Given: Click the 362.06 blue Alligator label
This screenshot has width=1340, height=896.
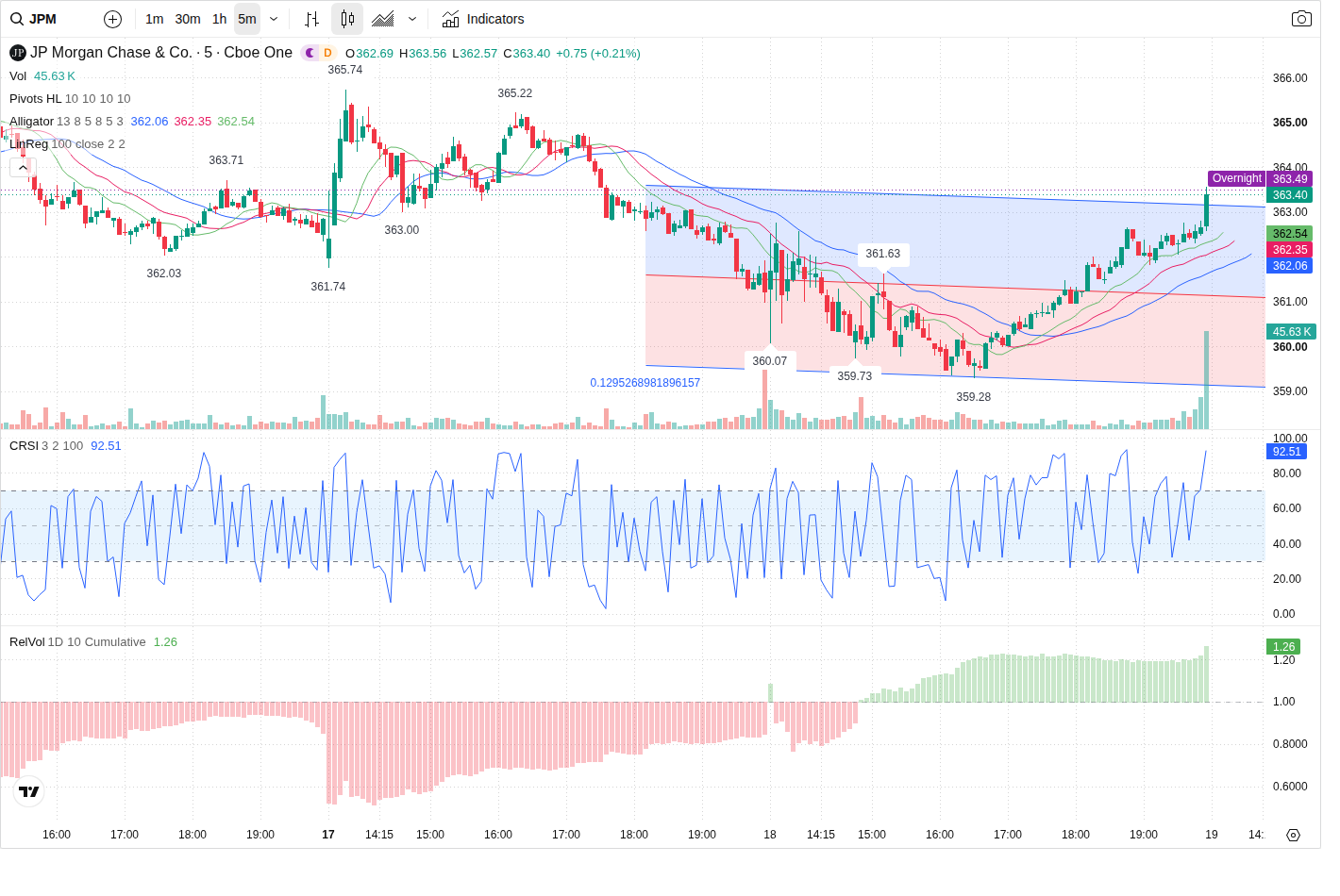Looking at the screenshot, I should point(1289,266).
